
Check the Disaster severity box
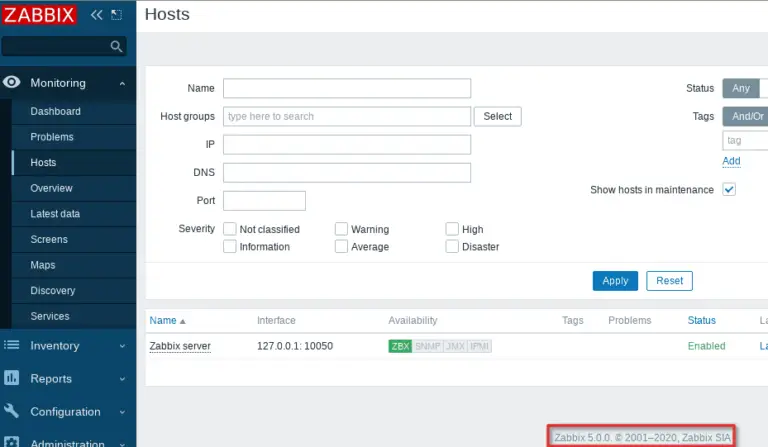point(452,246)
